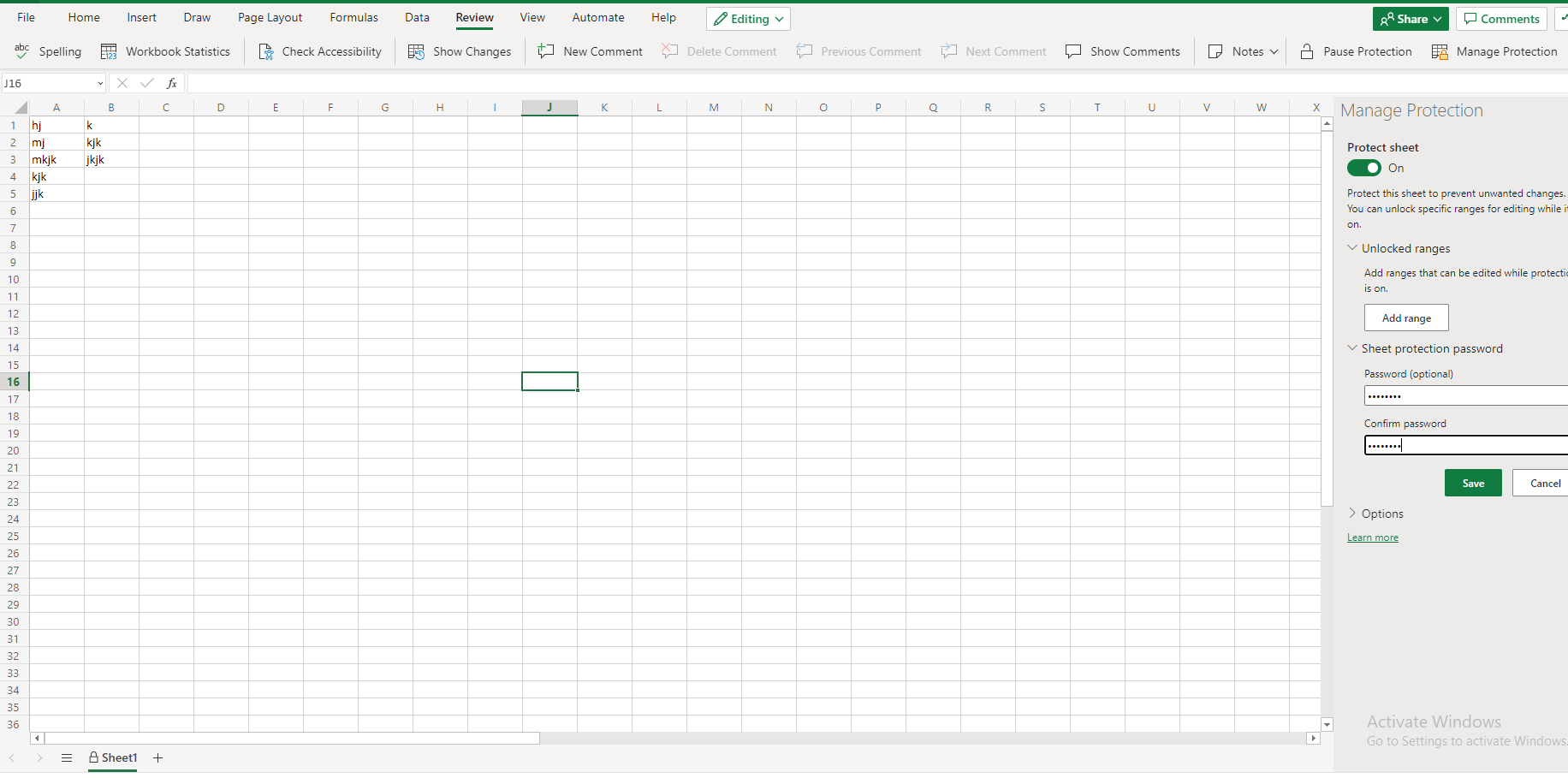Click the Share button
This screenshot has width=1568, height=778.
[1411, 19]
